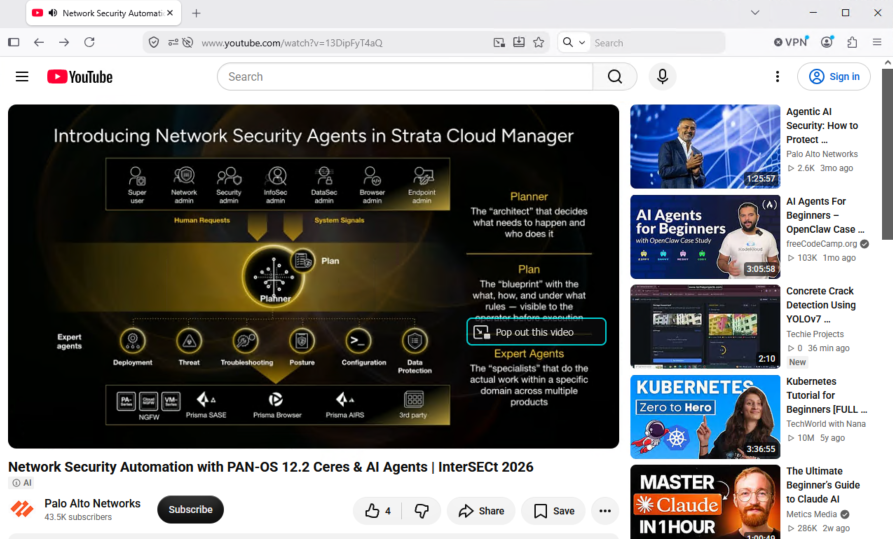Expand the search engine dropdown

click(574, 42)
